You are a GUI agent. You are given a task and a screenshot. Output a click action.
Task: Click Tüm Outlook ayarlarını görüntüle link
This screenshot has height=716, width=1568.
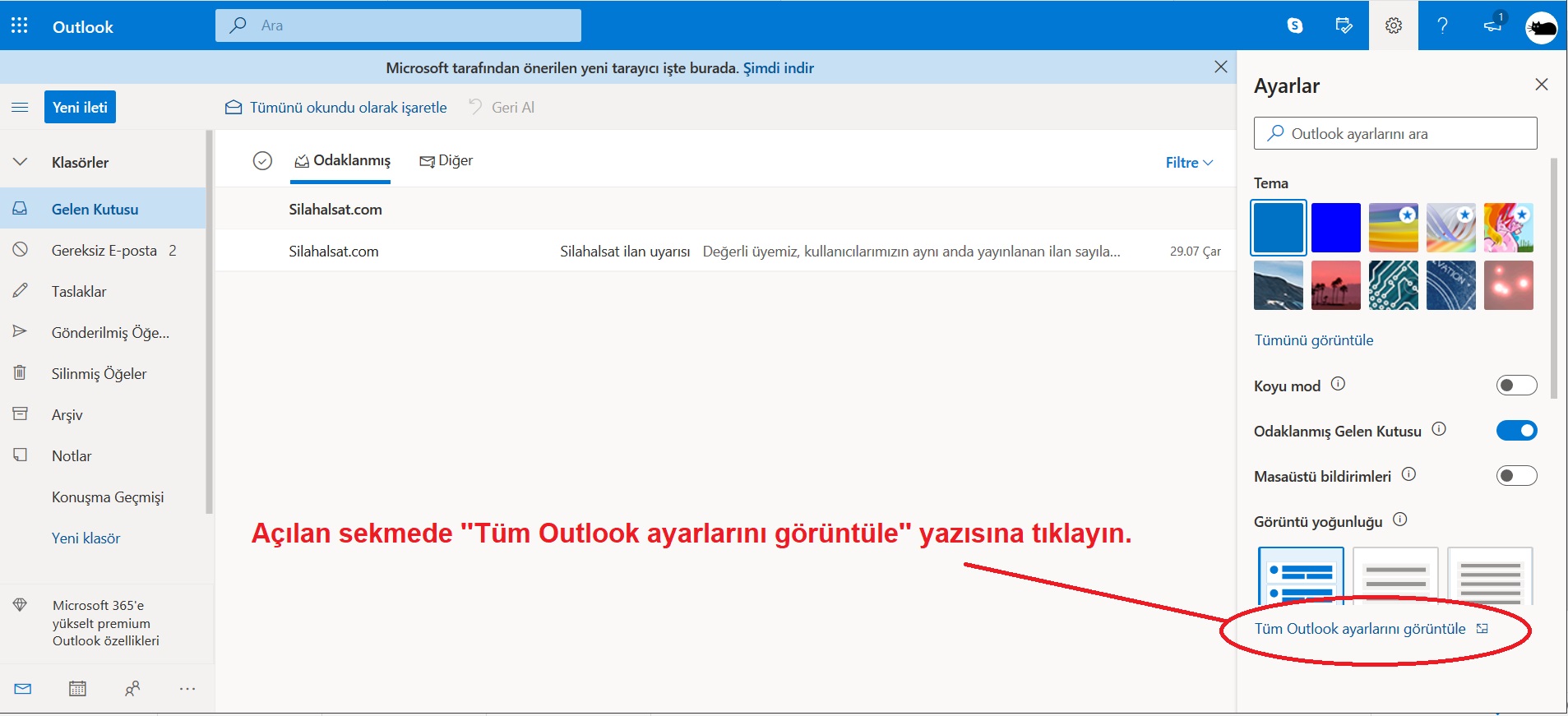click(1360, 629)
